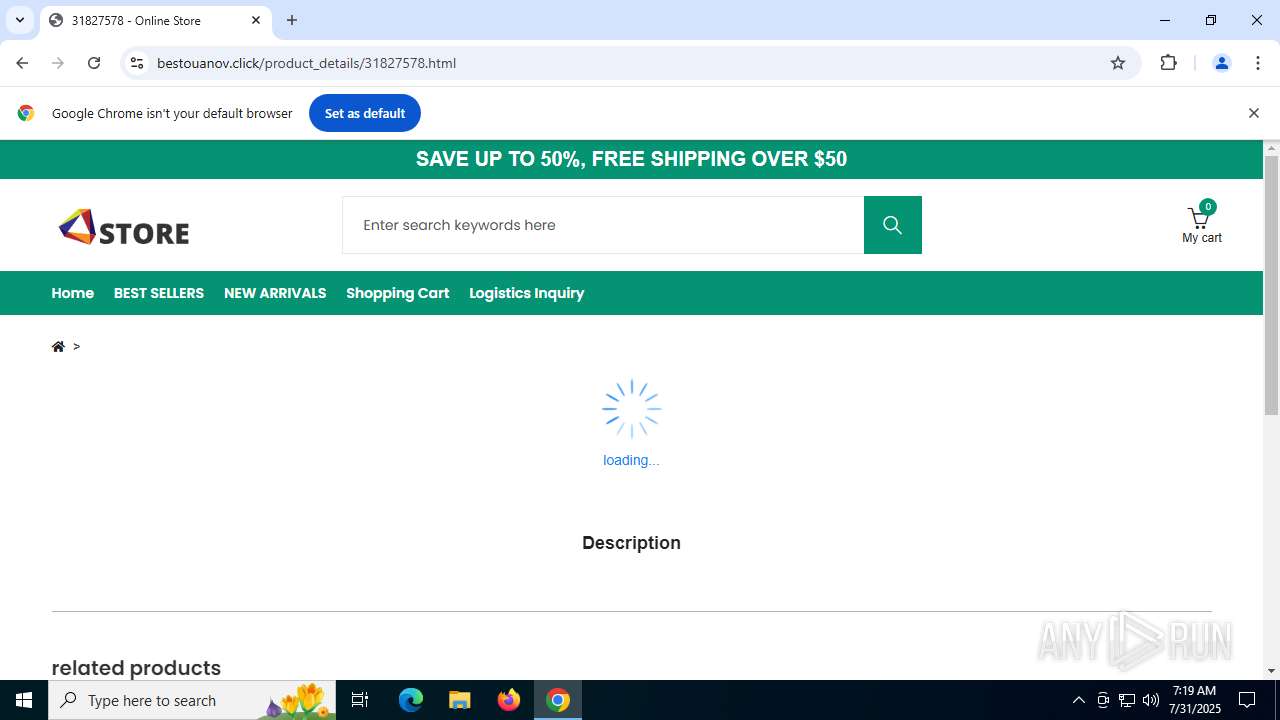Focus the search keywords input field
This screenshot has height=720, width=1280.
[603, 225]
